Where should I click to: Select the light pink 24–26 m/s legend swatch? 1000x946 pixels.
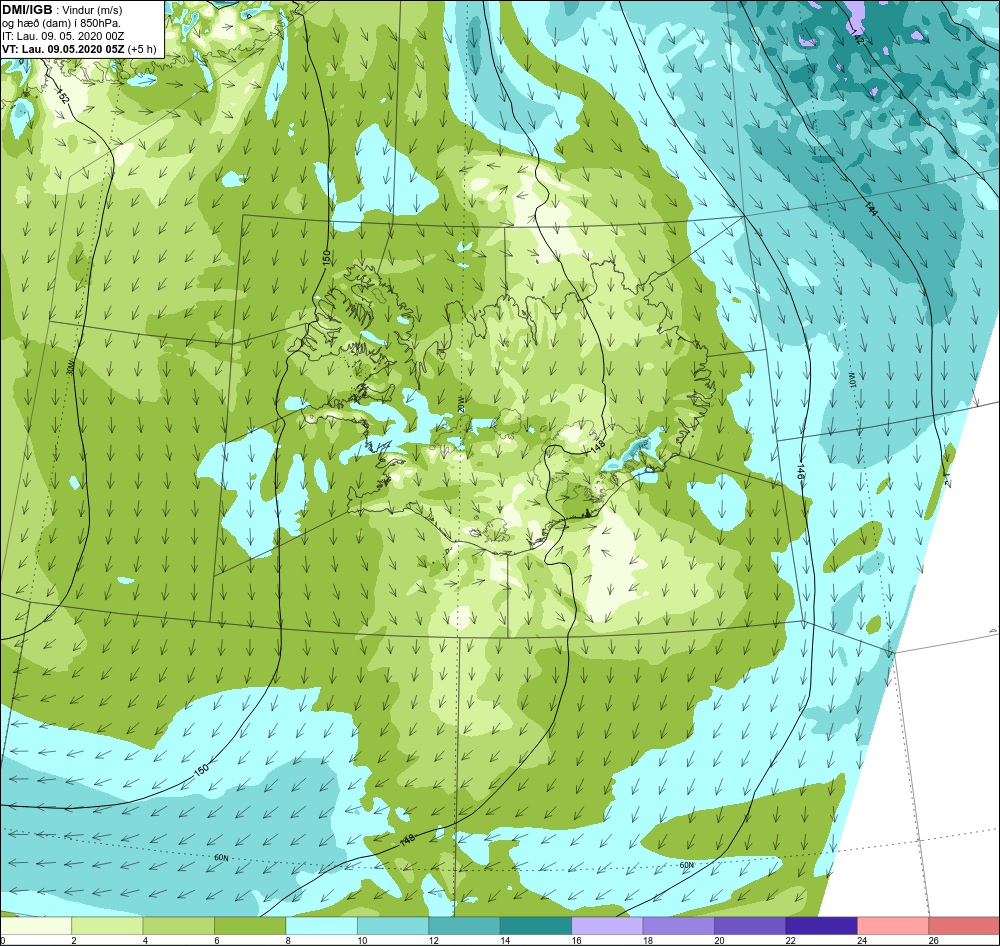(x=893, y=926)
